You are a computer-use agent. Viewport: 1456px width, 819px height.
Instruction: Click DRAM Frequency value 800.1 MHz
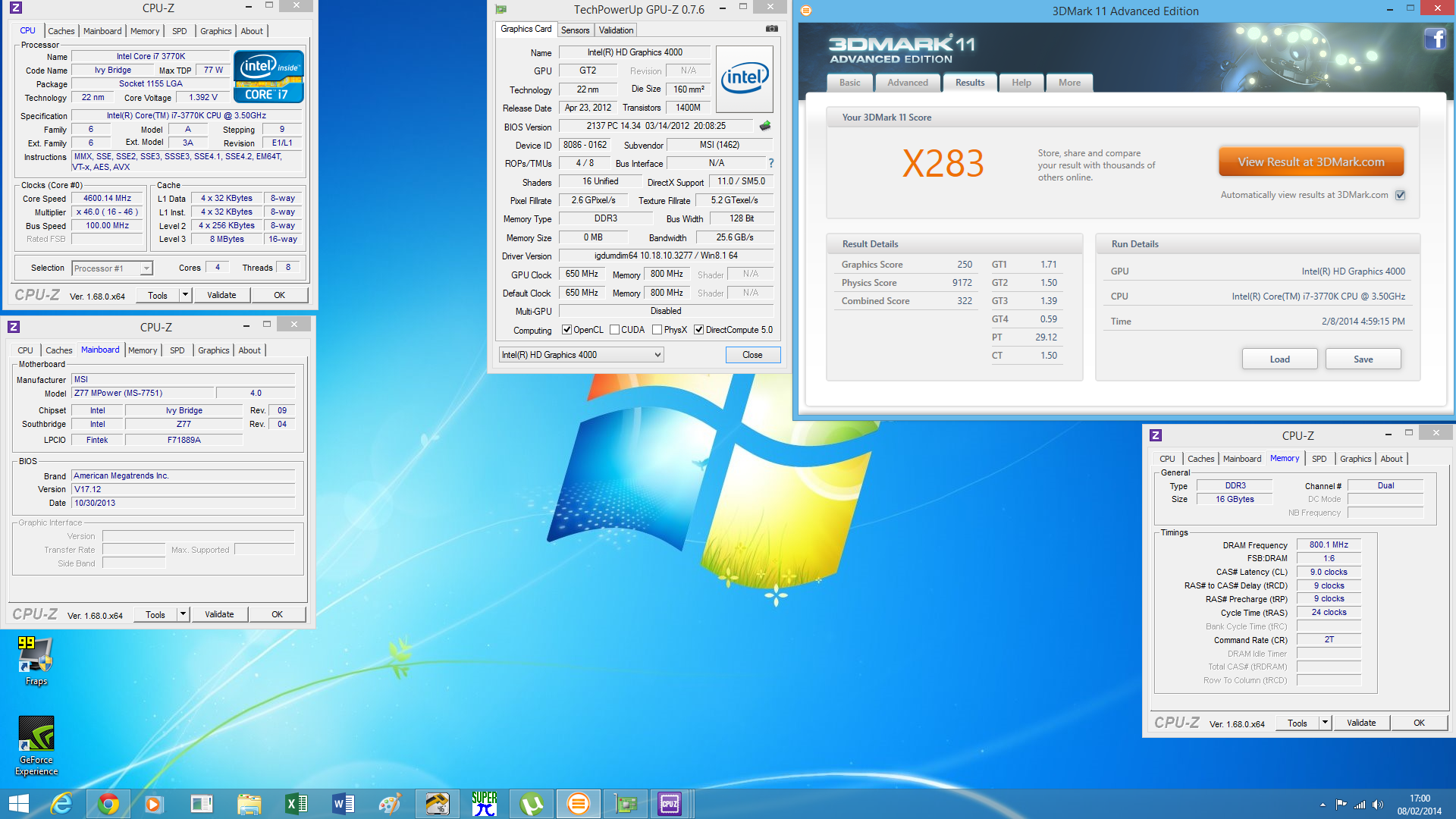tap(1328, 544)
